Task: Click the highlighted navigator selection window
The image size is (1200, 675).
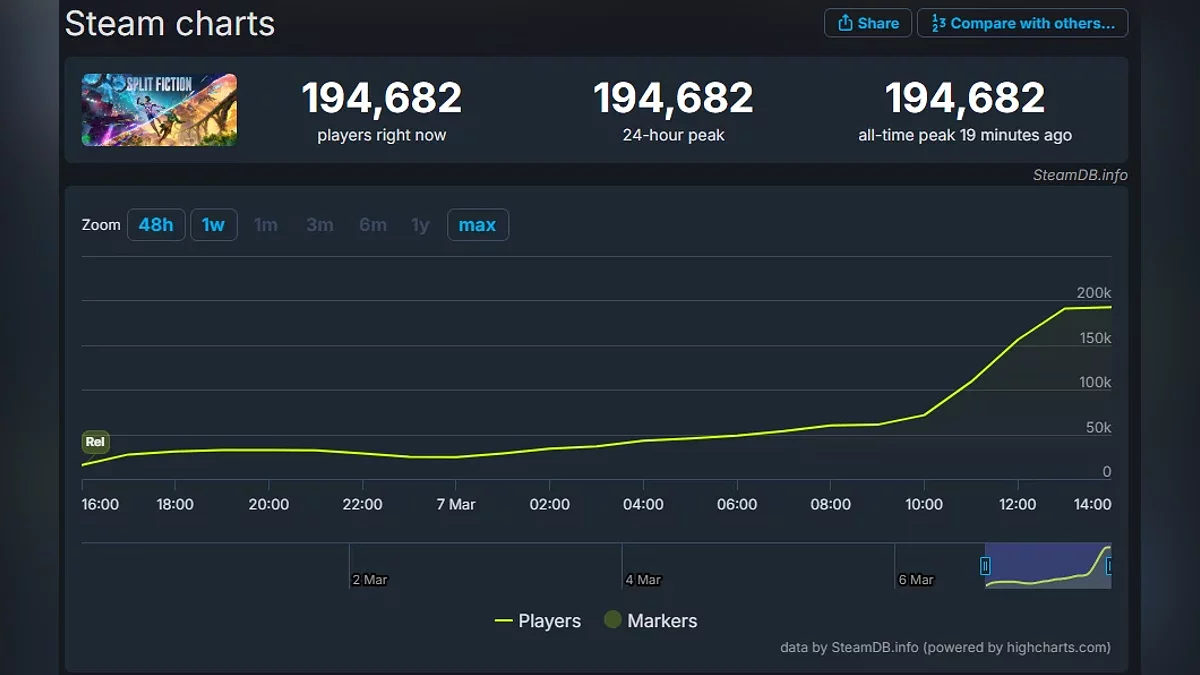Action: pyautogui.click(x=1047, y=565)
